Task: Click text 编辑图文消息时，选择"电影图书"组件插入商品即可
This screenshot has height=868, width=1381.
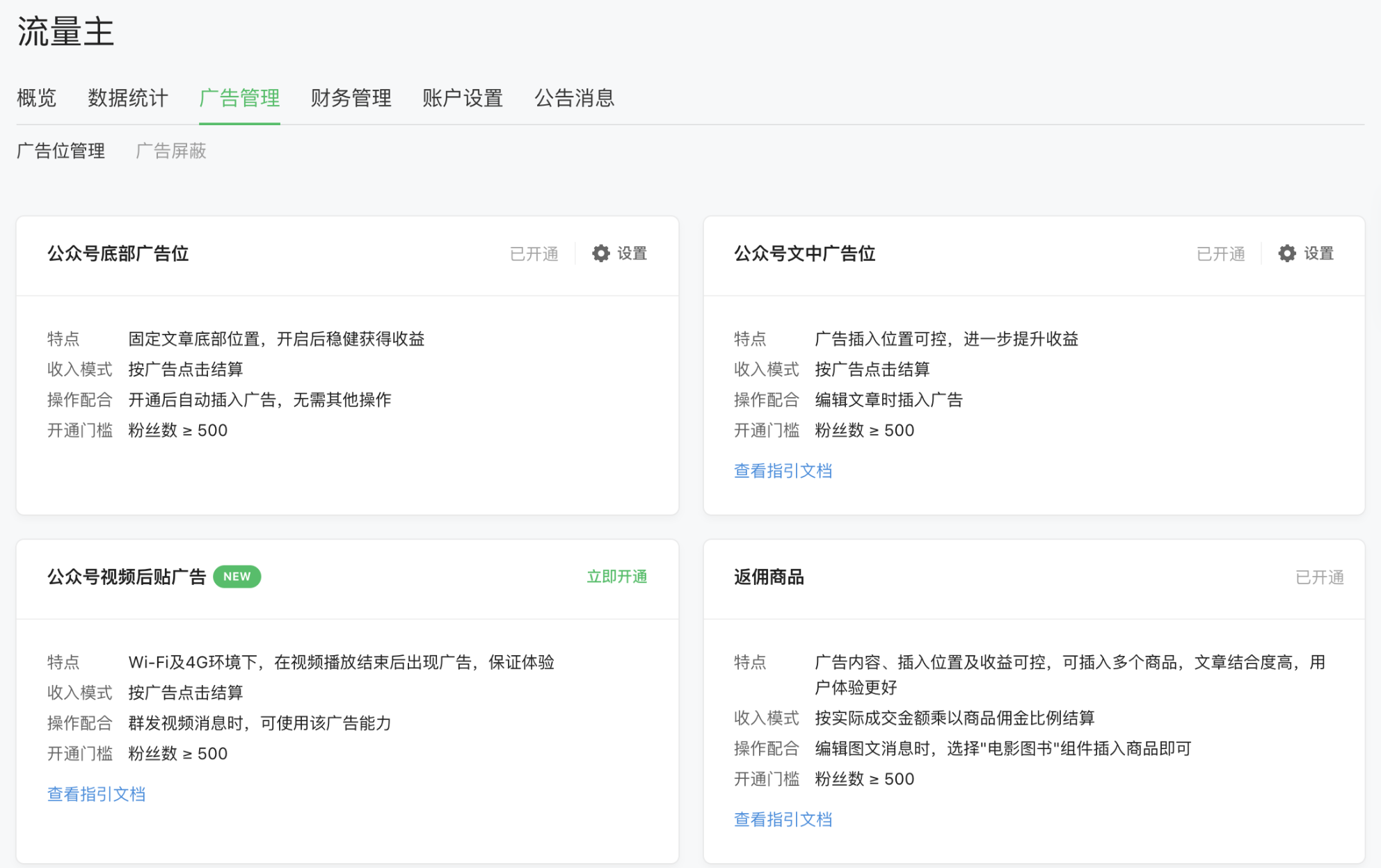Action: tap(1003, 748)
